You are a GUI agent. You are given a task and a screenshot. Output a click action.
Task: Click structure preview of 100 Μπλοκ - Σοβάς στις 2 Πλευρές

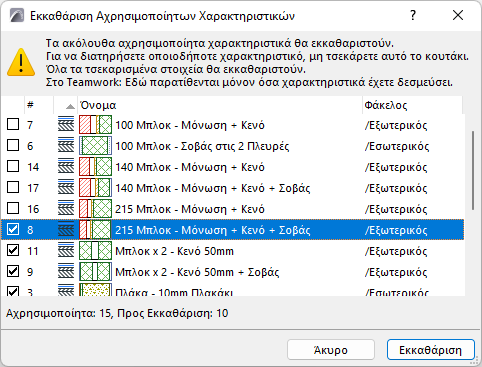(95, 146)
